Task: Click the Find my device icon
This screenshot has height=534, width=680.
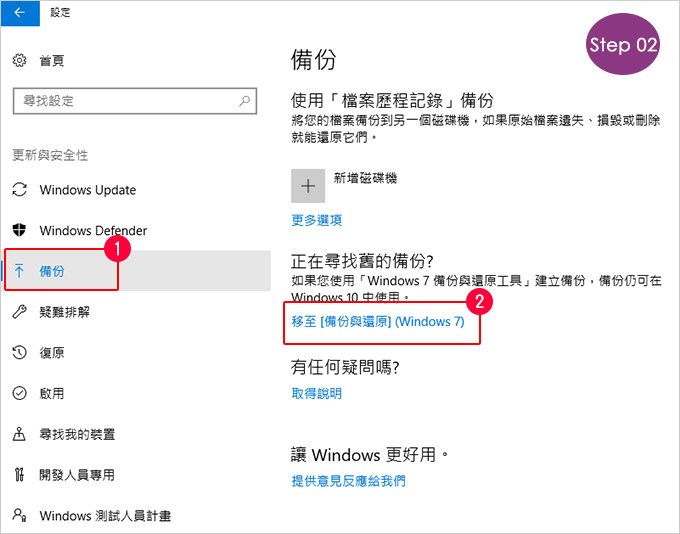Action: point(19,434)
